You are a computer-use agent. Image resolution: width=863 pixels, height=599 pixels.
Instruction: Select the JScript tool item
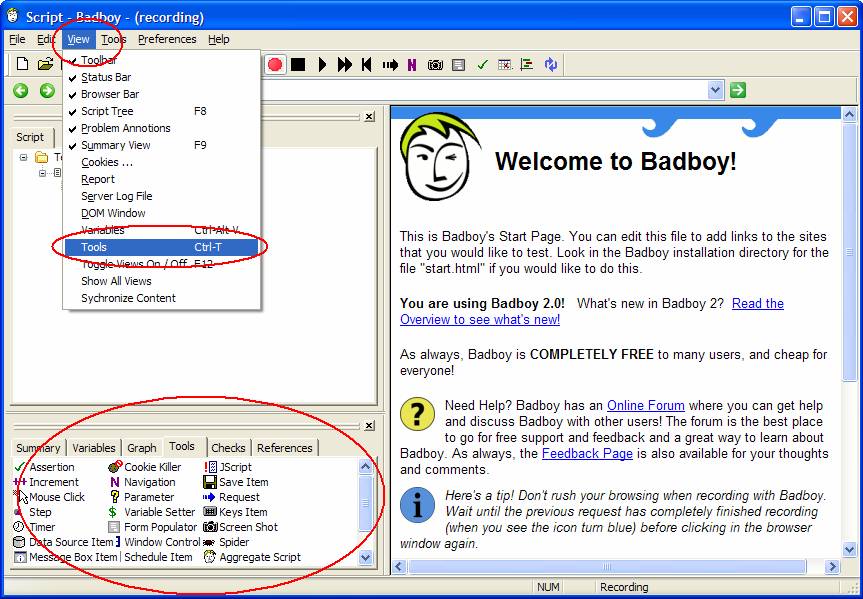235,467
